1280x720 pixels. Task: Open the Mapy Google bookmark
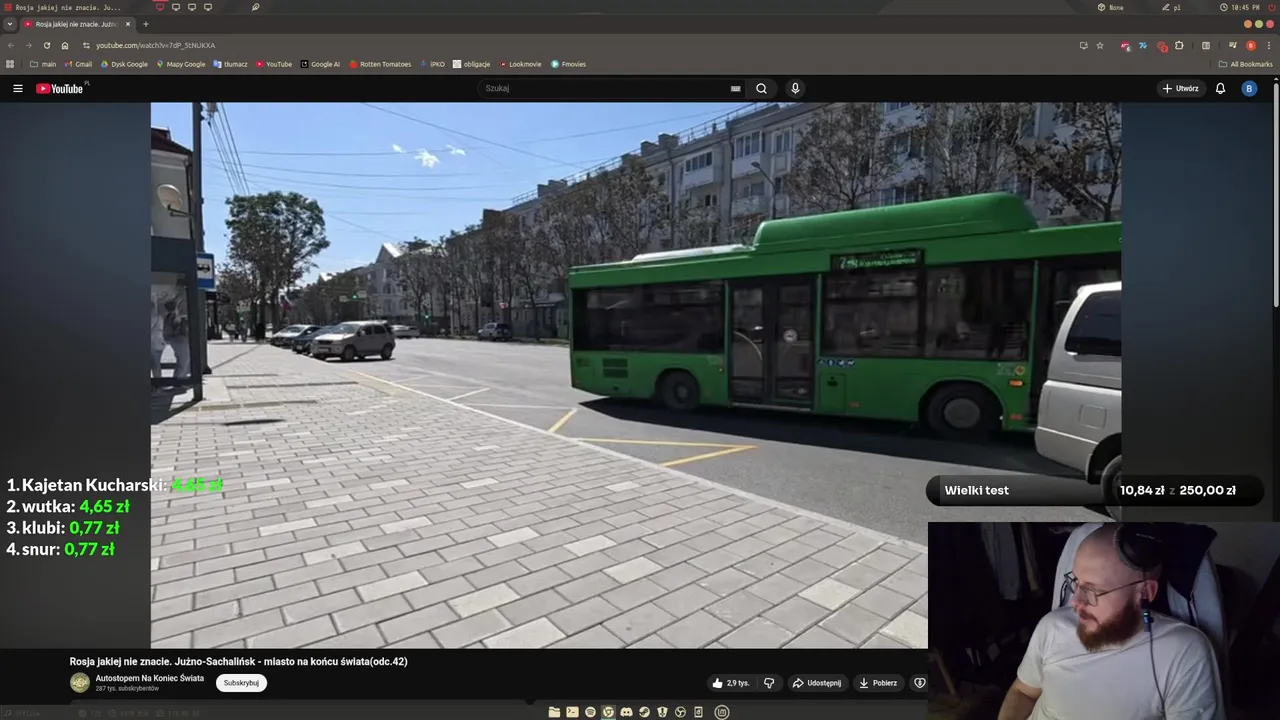[180, 64]
